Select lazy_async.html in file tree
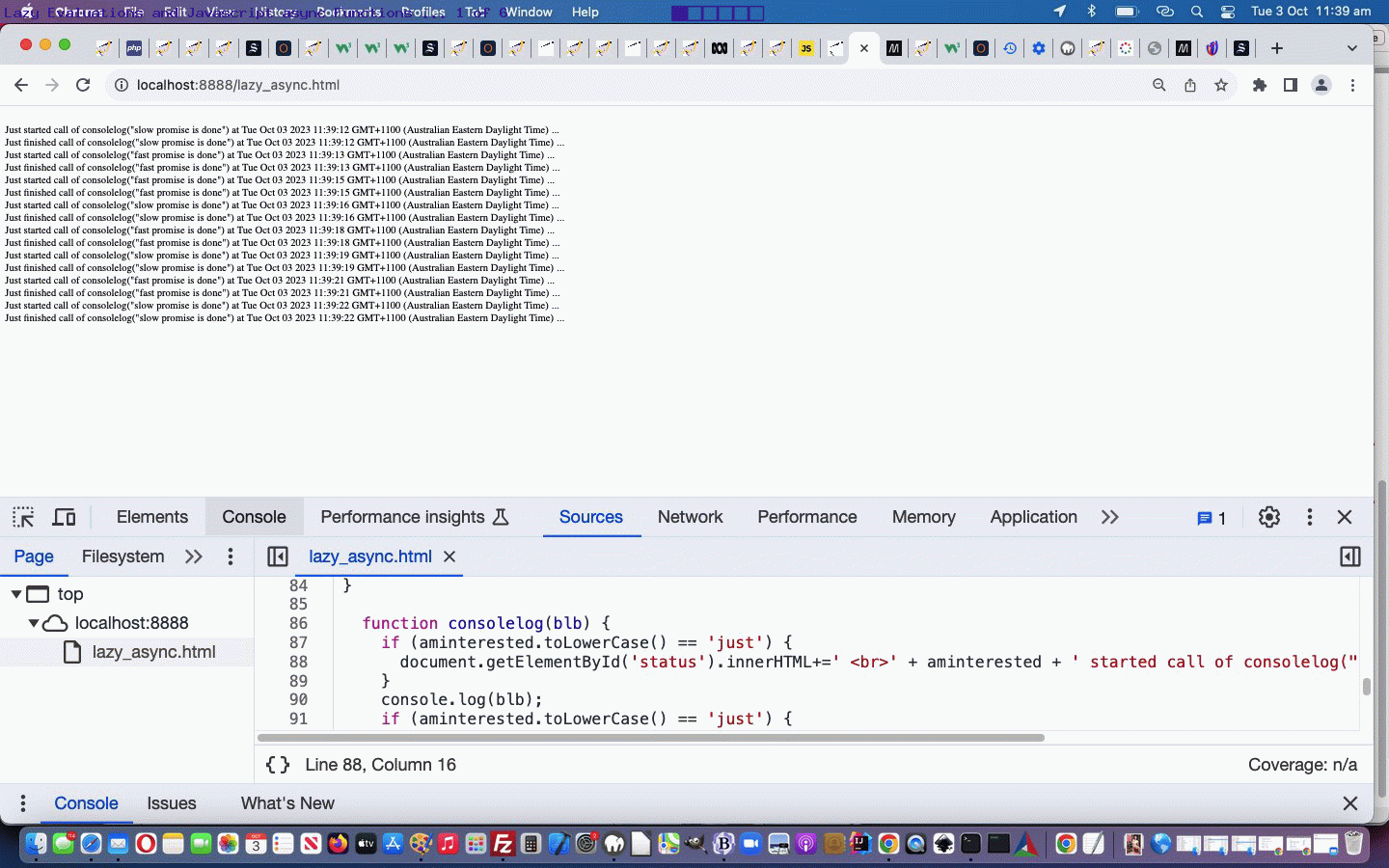This screenshot has width=1389, height=868. click(x=153, y=652)
